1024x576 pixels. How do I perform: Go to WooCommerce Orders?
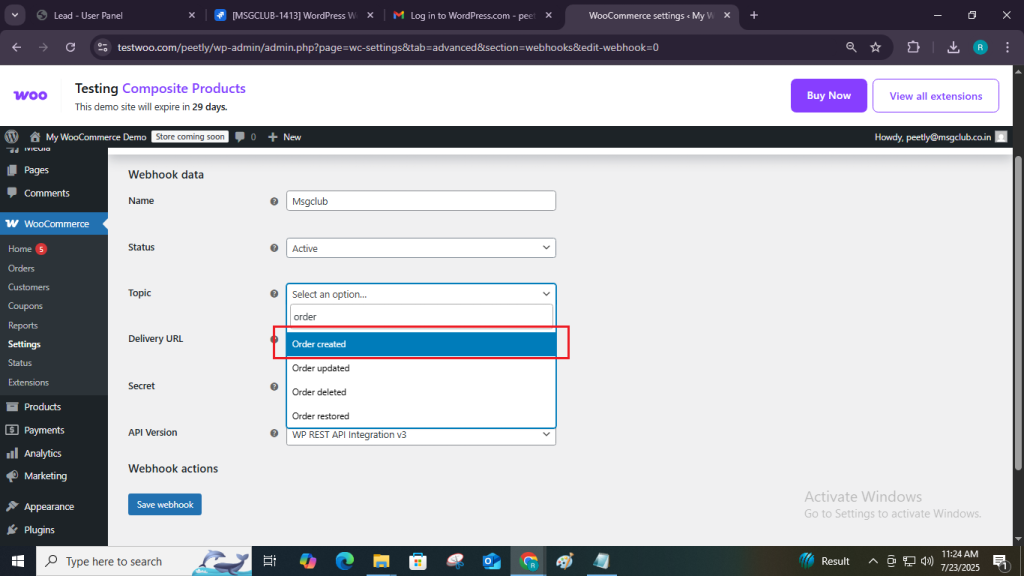coord(22,268)
